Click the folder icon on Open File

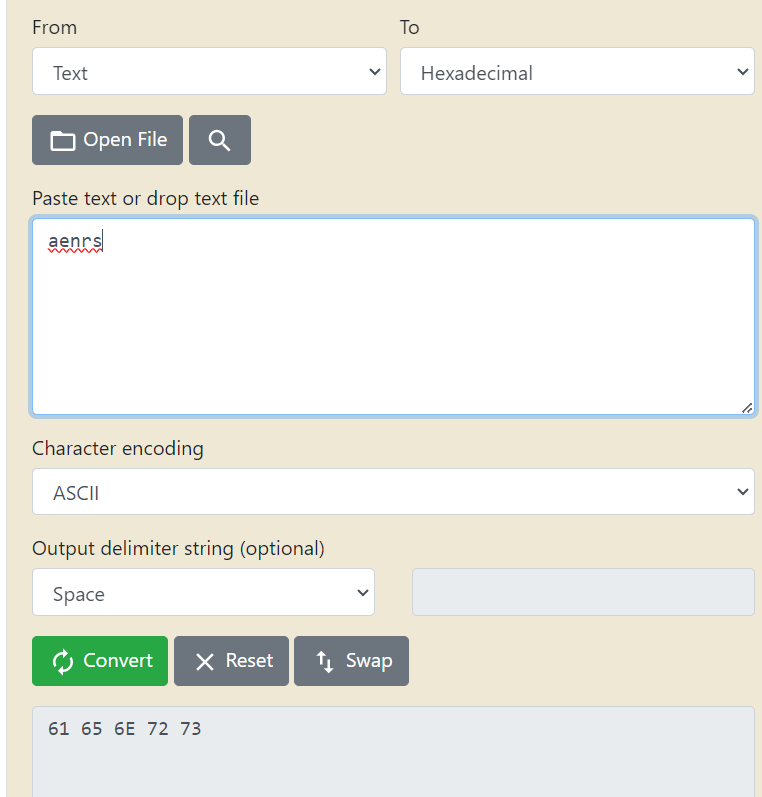[x=63, y=141]
